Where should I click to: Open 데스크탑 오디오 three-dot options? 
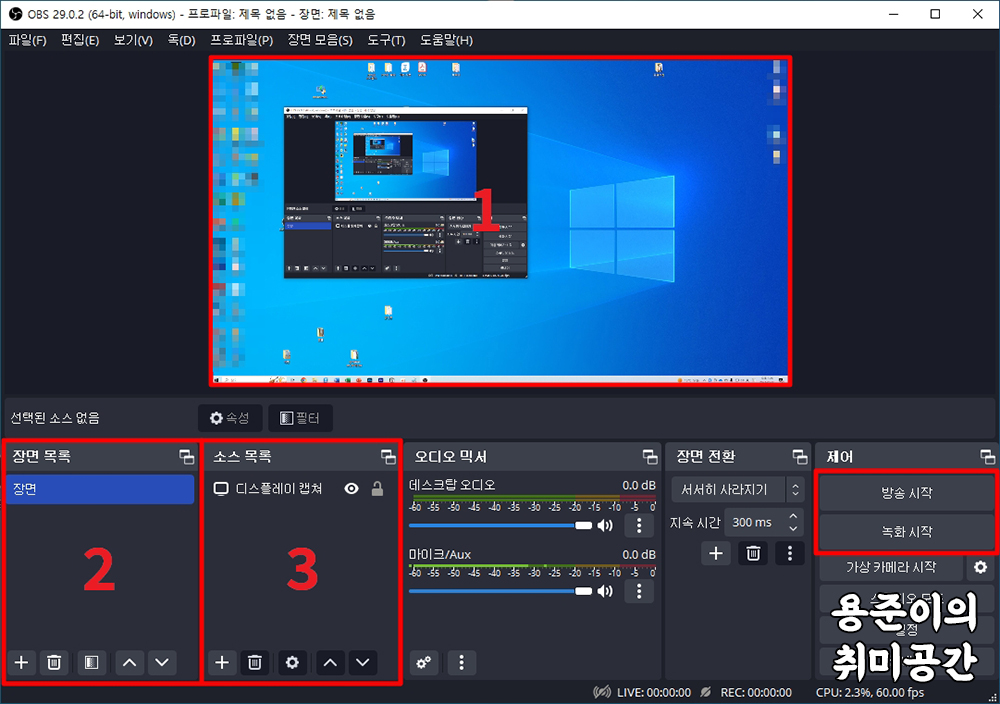coord(639,525)
